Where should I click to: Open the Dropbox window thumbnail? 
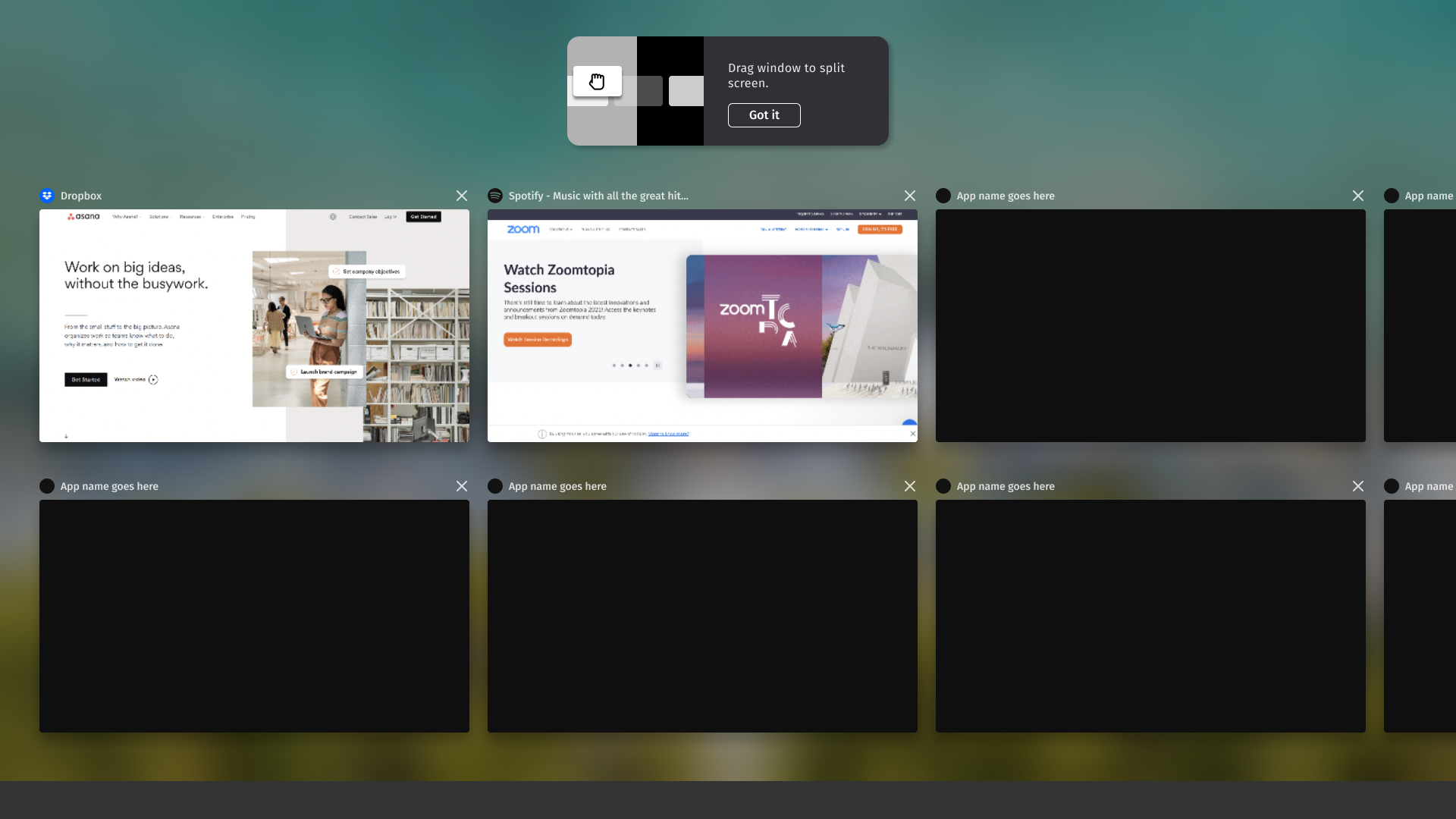[254, 326]
